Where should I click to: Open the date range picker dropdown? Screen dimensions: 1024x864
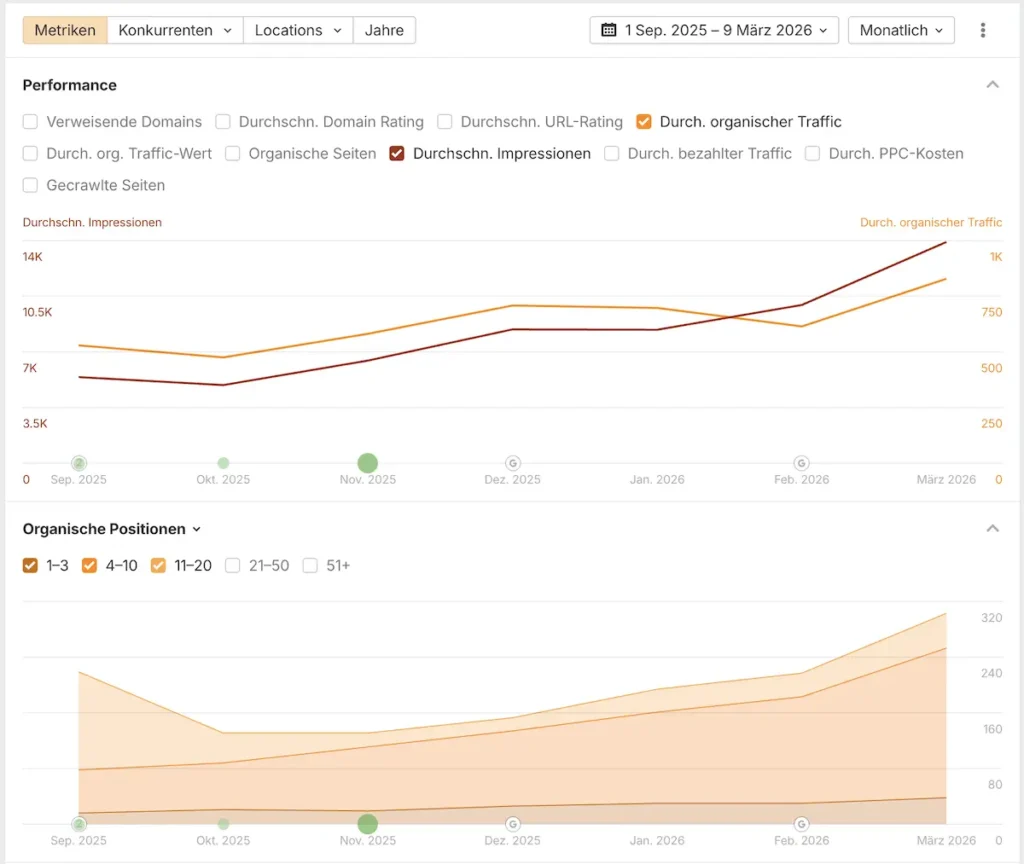[x=714, y=30]
